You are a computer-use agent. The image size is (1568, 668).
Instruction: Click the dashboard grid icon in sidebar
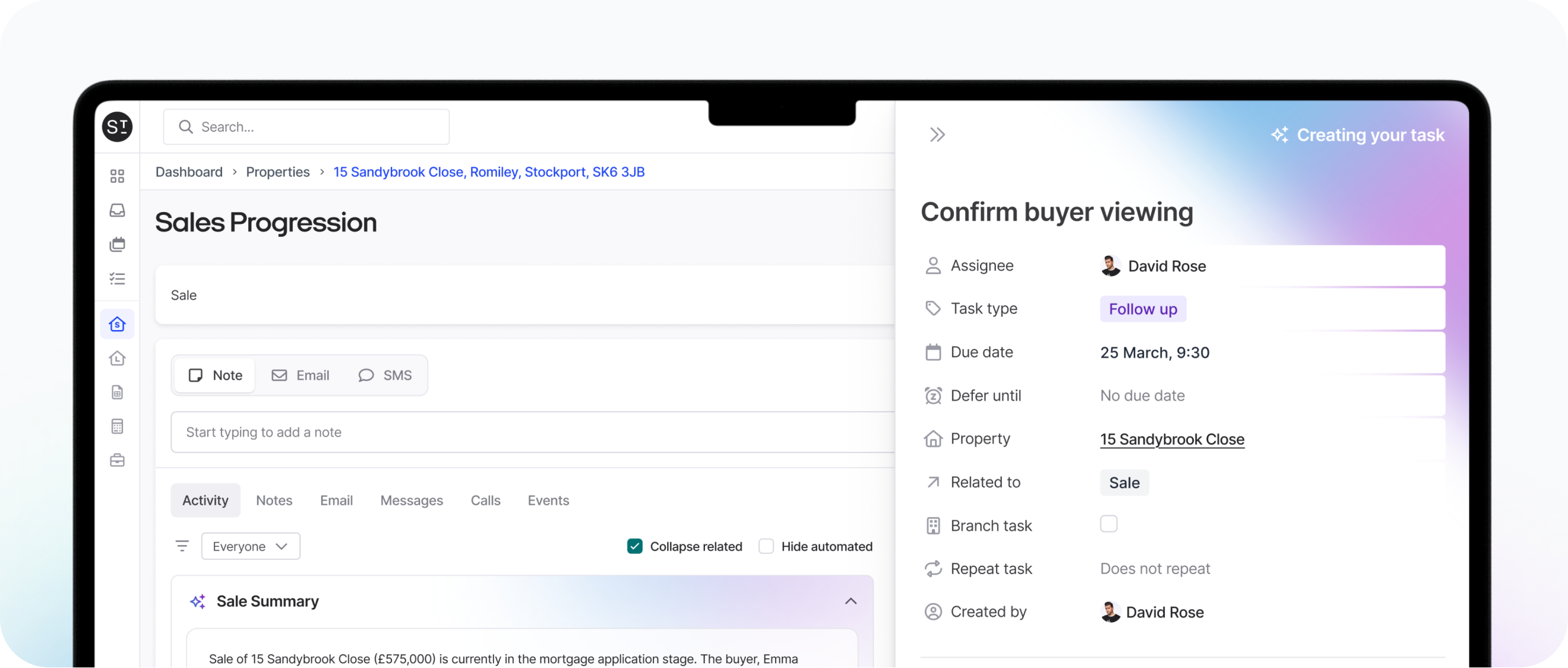click(117, 176)
